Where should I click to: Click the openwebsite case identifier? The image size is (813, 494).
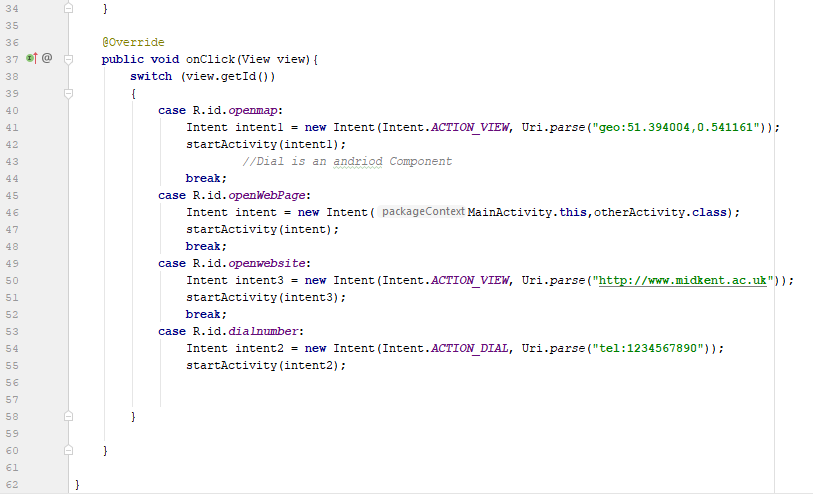pyautogui.click(x=267, y=263)
